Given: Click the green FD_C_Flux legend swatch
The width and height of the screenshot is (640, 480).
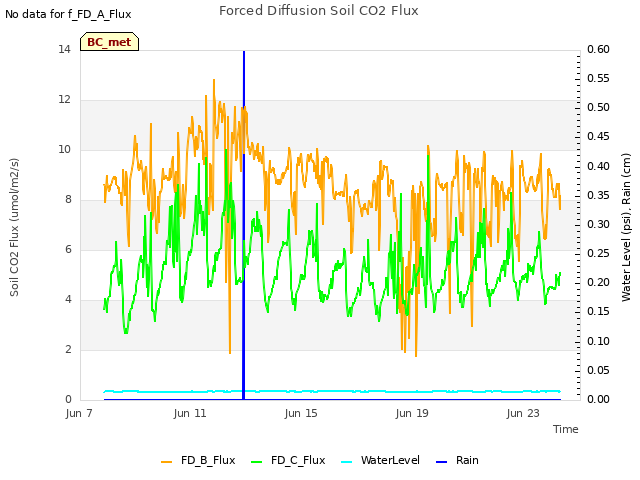Looking at the screenshot, I should [256, 462].
